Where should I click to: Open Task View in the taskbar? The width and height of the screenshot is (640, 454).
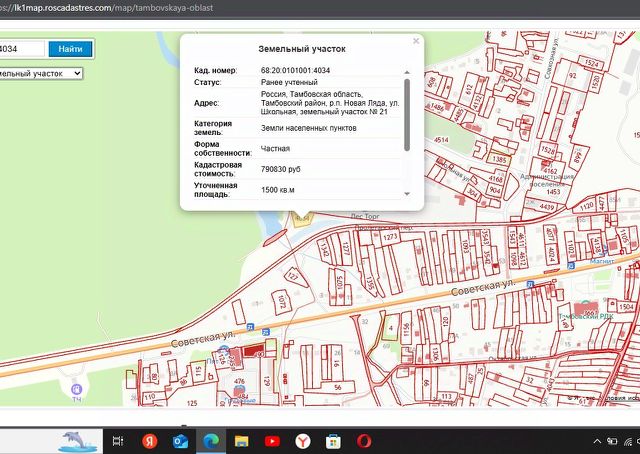coord(118,441)
